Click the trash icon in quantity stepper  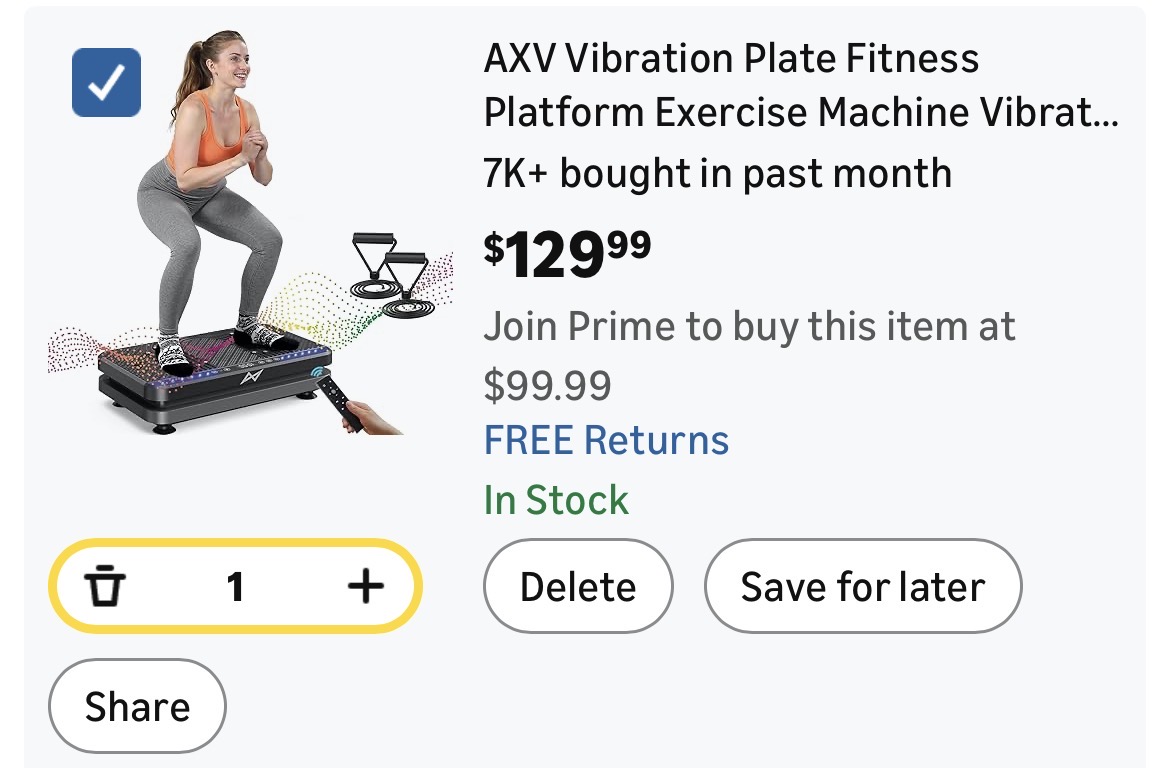(104, 587)
